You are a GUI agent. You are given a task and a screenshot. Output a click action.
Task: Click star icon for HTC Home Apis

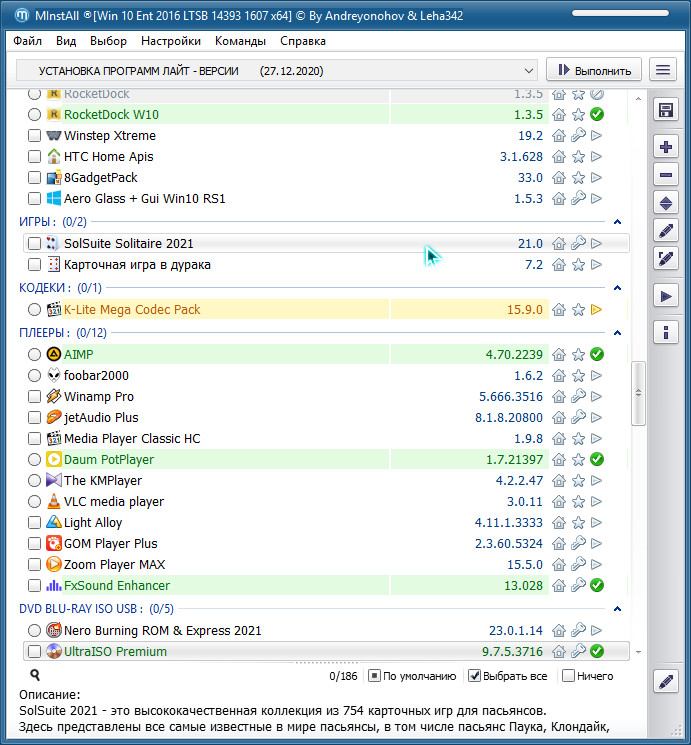(x=578, y=156)
